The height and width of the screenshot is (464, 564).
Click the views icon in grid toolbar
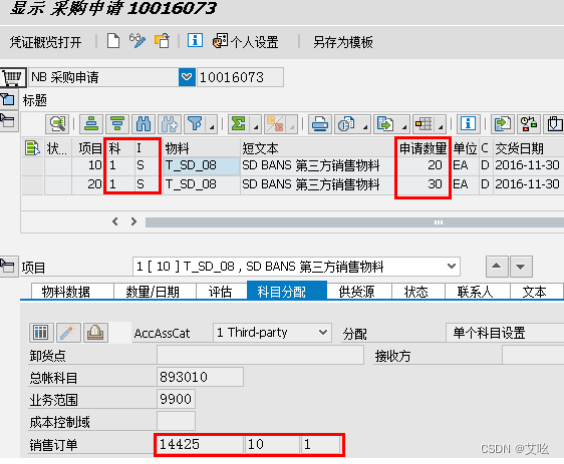click(347, 124)
